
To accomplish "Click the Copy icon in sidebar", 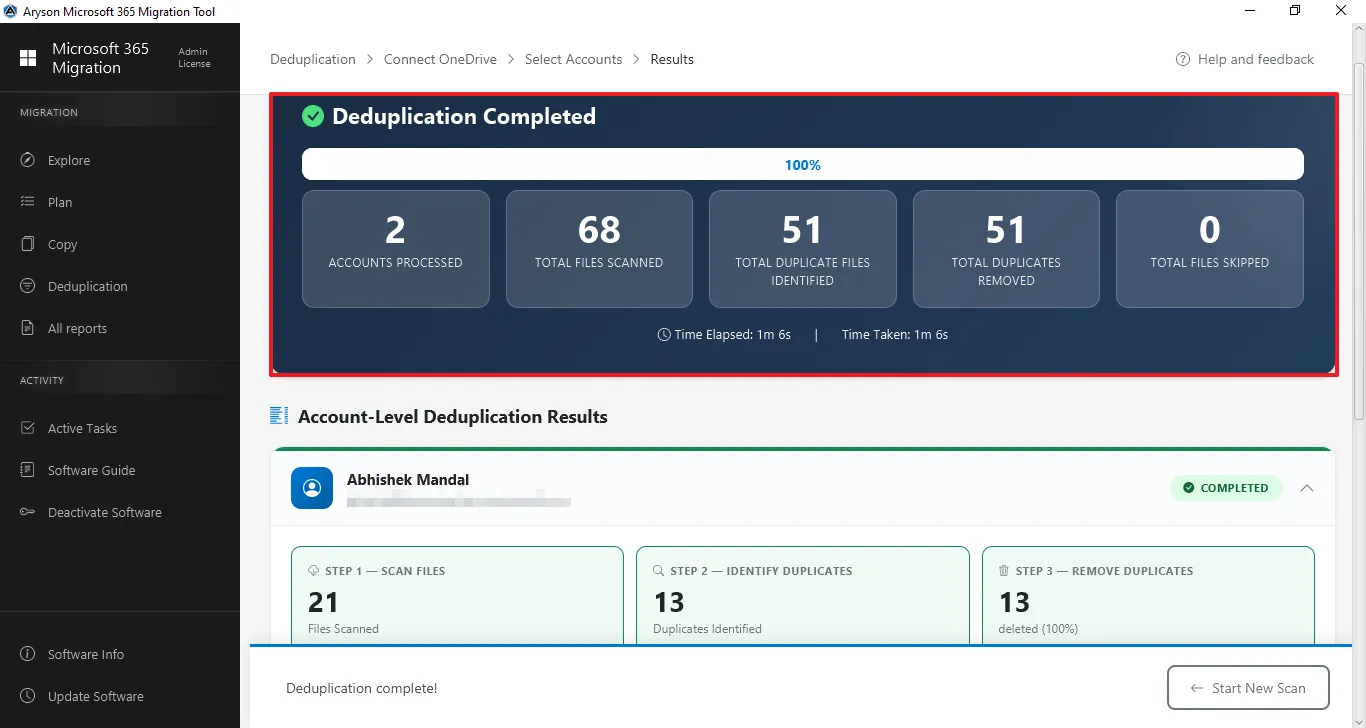I will click(x=28, y=244).
